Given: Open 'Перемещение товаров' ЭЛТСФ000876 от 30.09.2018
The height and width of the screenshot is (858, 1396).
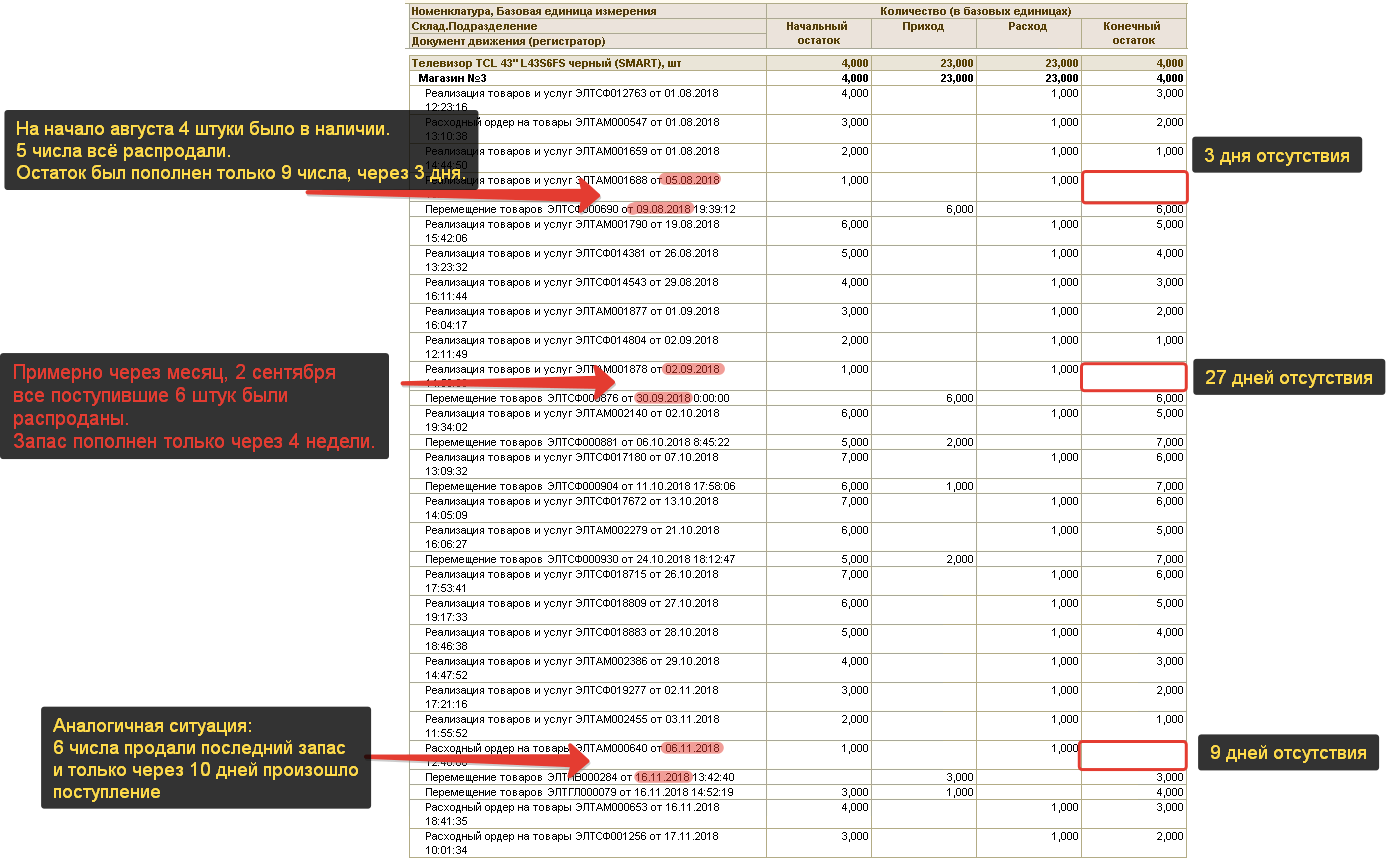Looking at the screenshot, I should click(x=577, y=398).
